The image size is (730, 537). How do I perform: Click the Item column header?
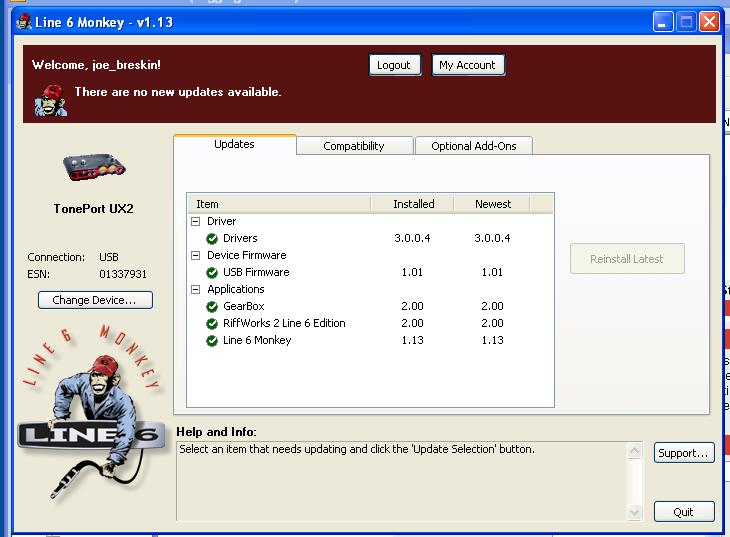coord(279,204)
